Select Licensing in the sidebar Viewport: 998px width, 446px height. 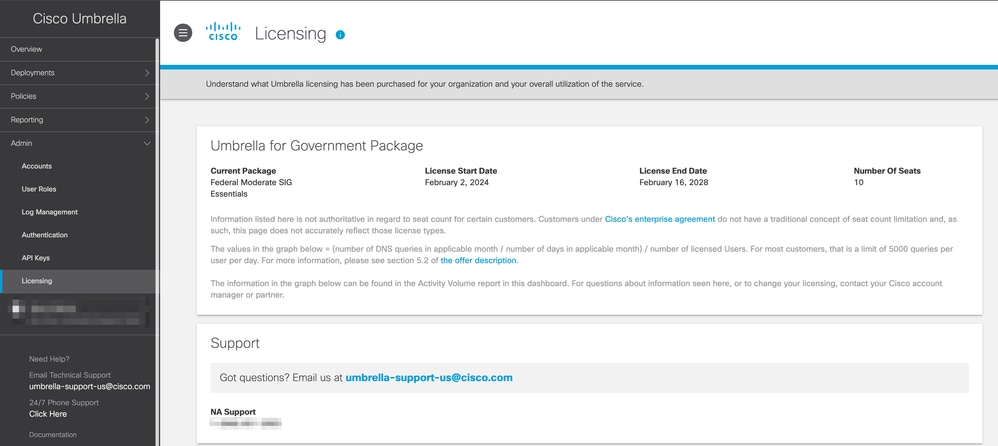click(x=37, y=281)
